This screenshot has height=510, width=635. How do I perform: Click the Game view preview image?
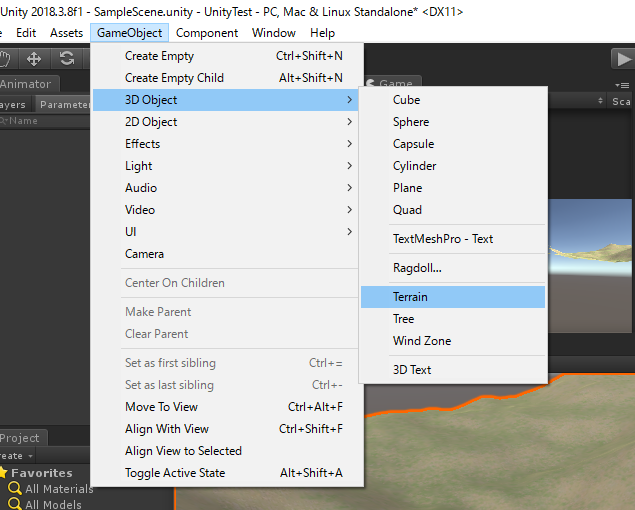coord(590,265)
